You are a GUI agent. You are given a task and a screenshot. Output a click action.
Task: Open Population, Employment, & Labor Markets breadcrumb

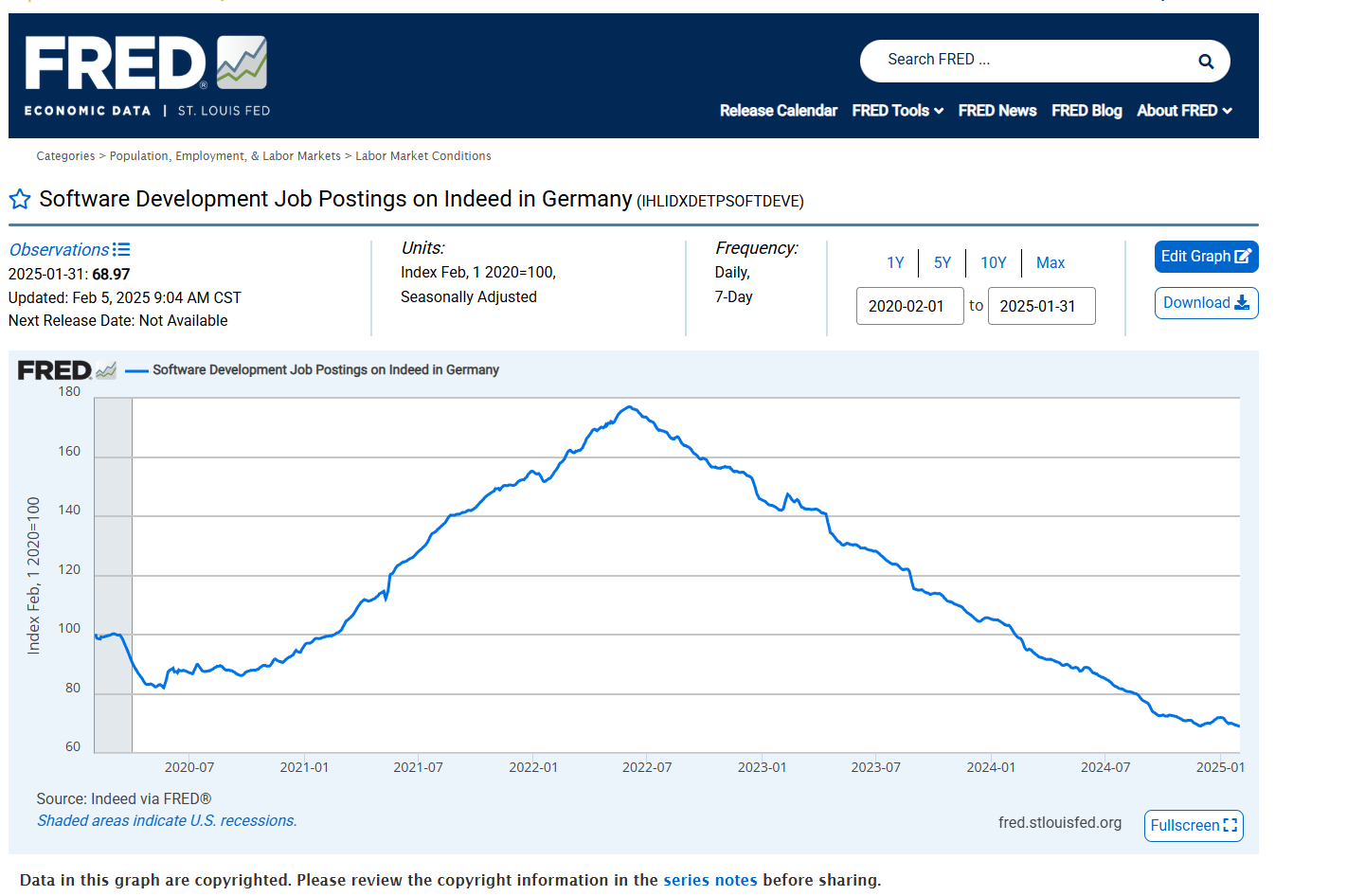pos(225,156)
